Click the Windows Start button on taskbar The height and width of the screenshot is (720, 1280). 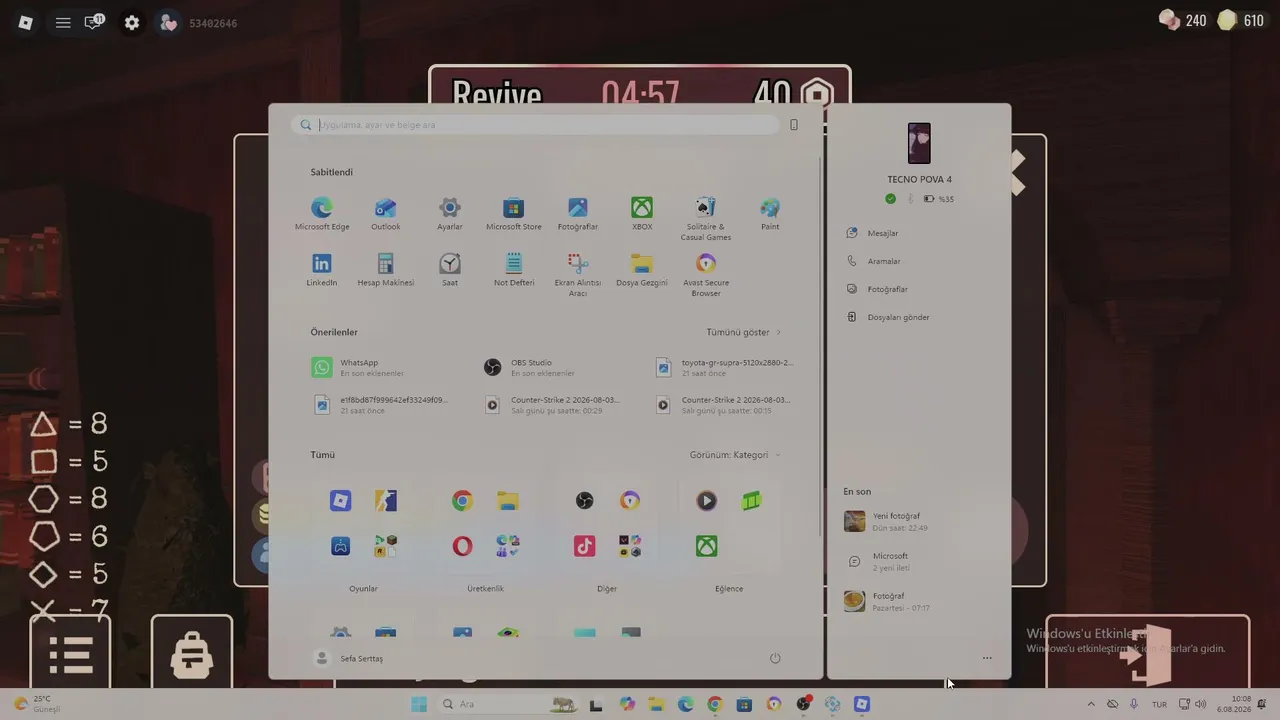pyautogui.click(x=419, y=704)
